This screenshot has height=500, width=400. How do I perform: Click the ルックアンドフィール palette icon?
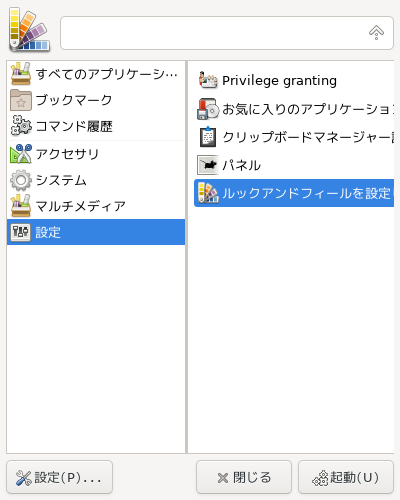click(x=208, y=193)
